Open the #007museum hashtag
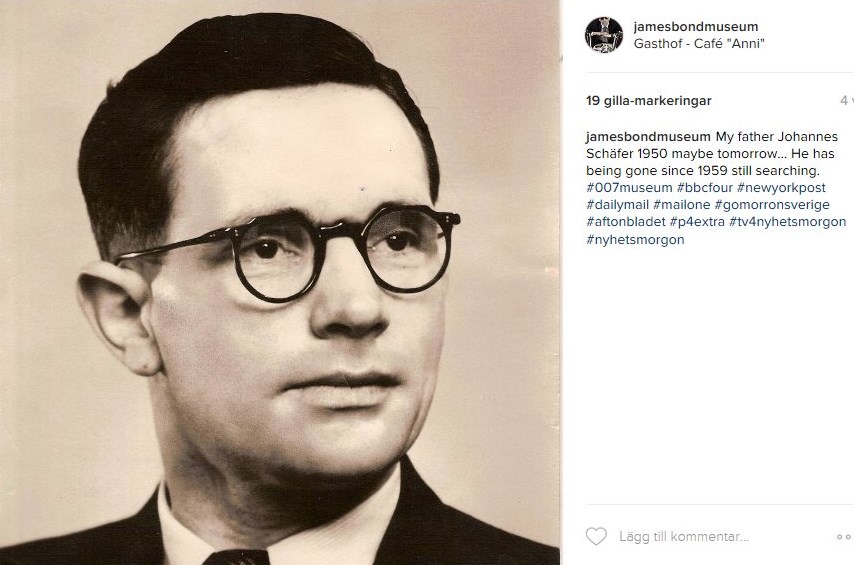 point(629,187)
